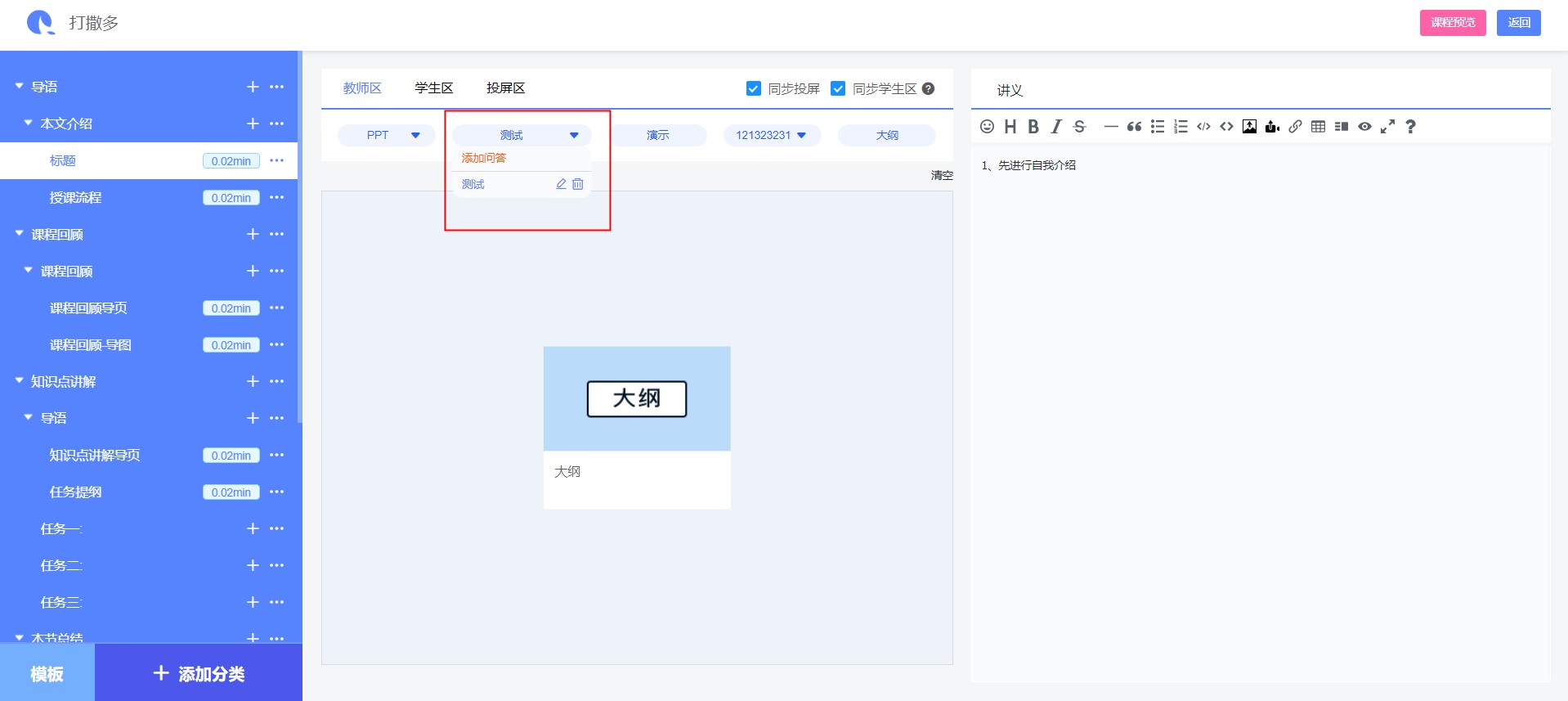Insert an emoji in the editor
Screen dimensions: 1568x701
pyautogui.click(x=987, y=126)
